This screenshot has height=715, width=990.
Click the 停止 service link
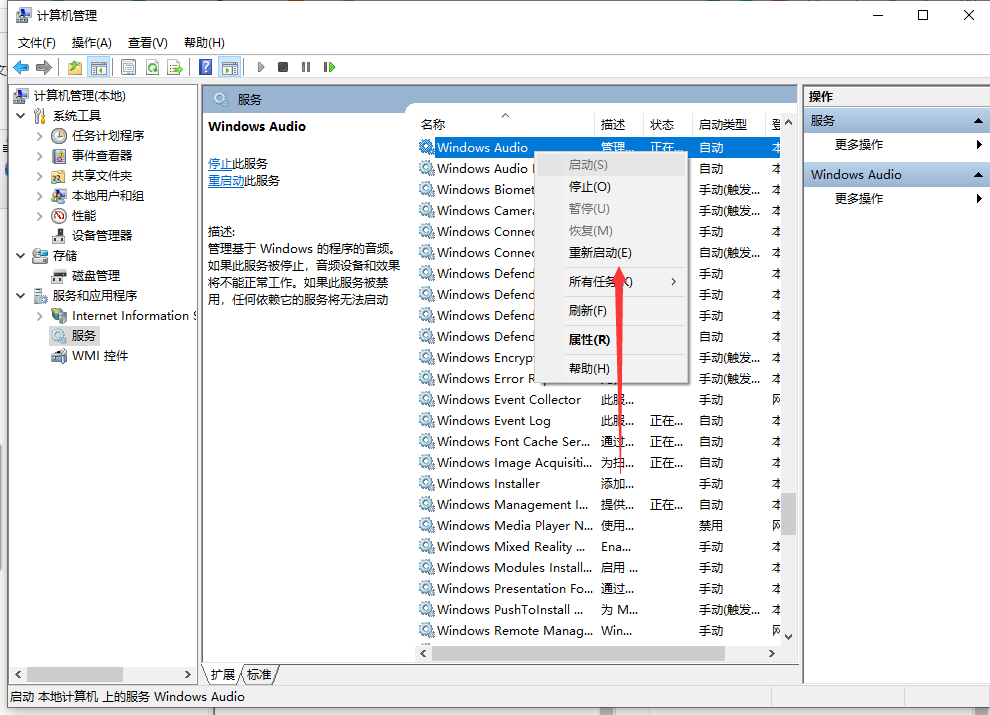220,163
